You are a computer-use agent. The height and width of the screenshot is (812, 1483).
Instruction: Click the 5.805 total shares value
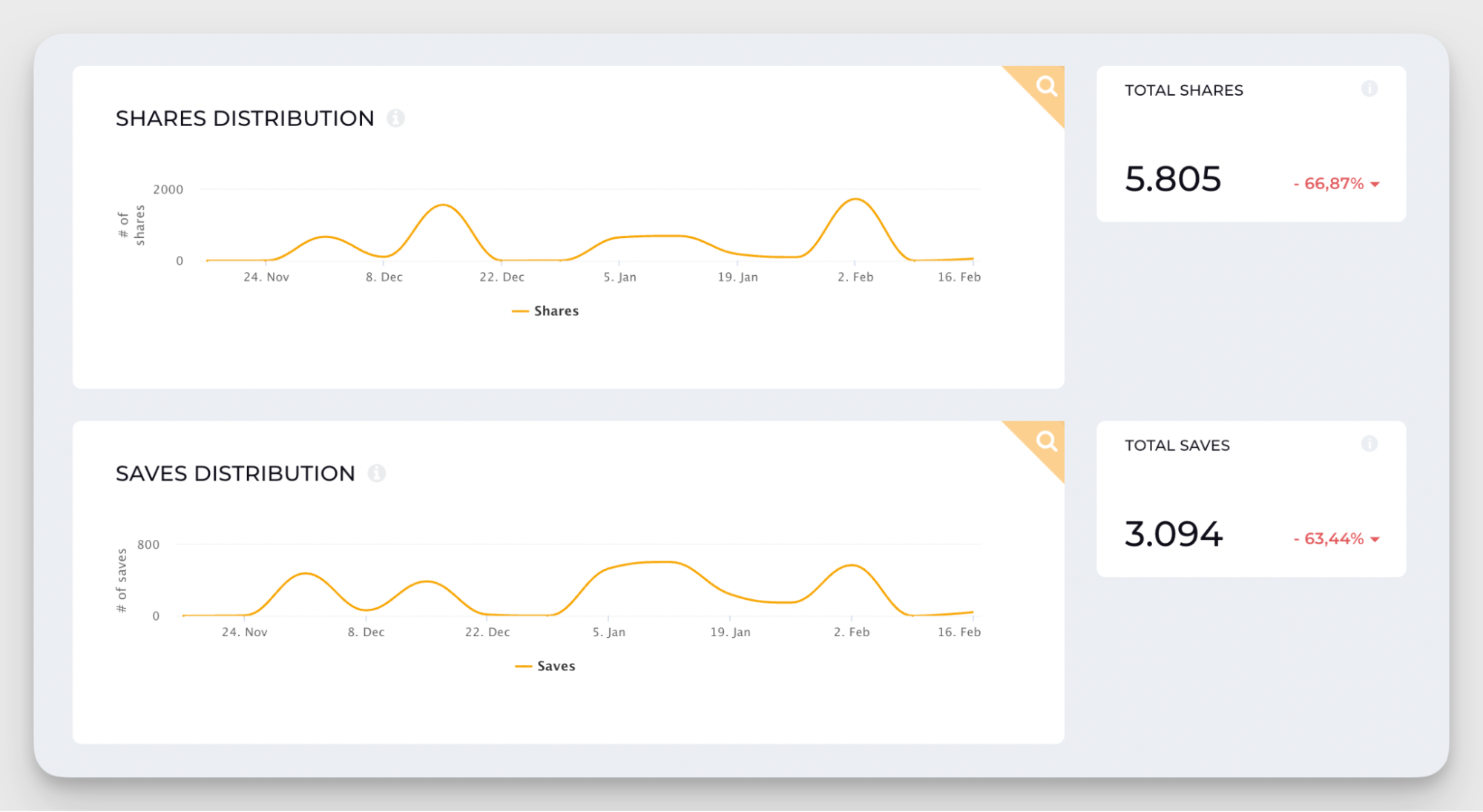(x=1174, y=179)
